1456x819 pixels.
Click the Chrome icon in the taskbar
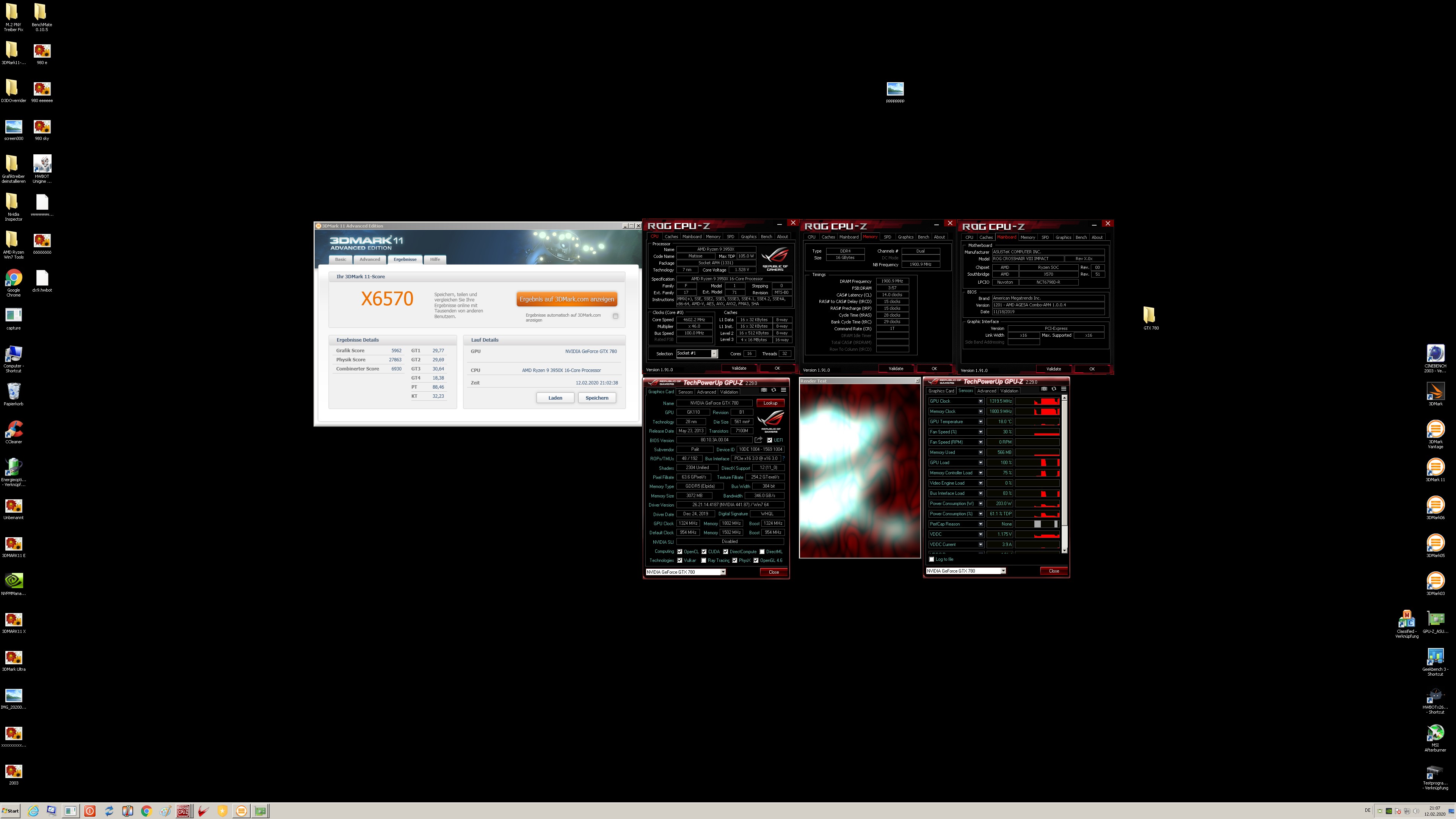146,811
